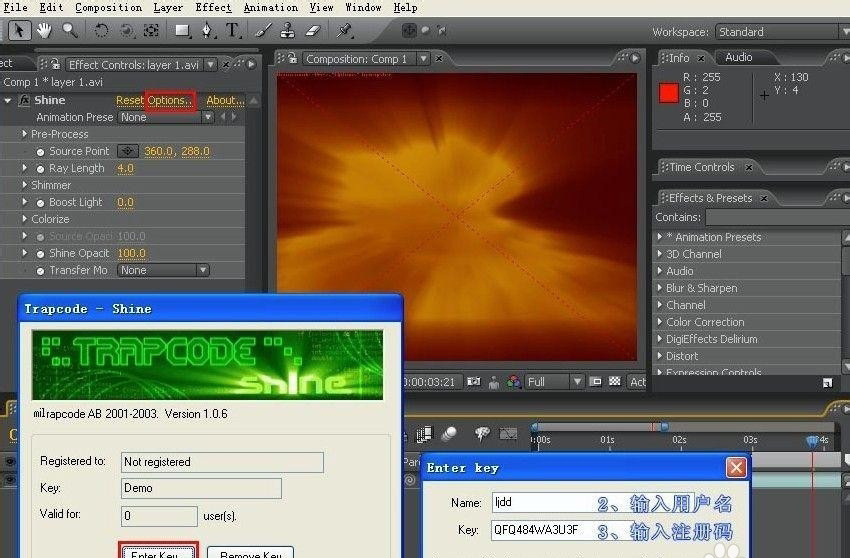The height and width of the screenshot is (558, 850).
Task: Toggle the Ray Length stopwatch
Action: tap(40, 169)
